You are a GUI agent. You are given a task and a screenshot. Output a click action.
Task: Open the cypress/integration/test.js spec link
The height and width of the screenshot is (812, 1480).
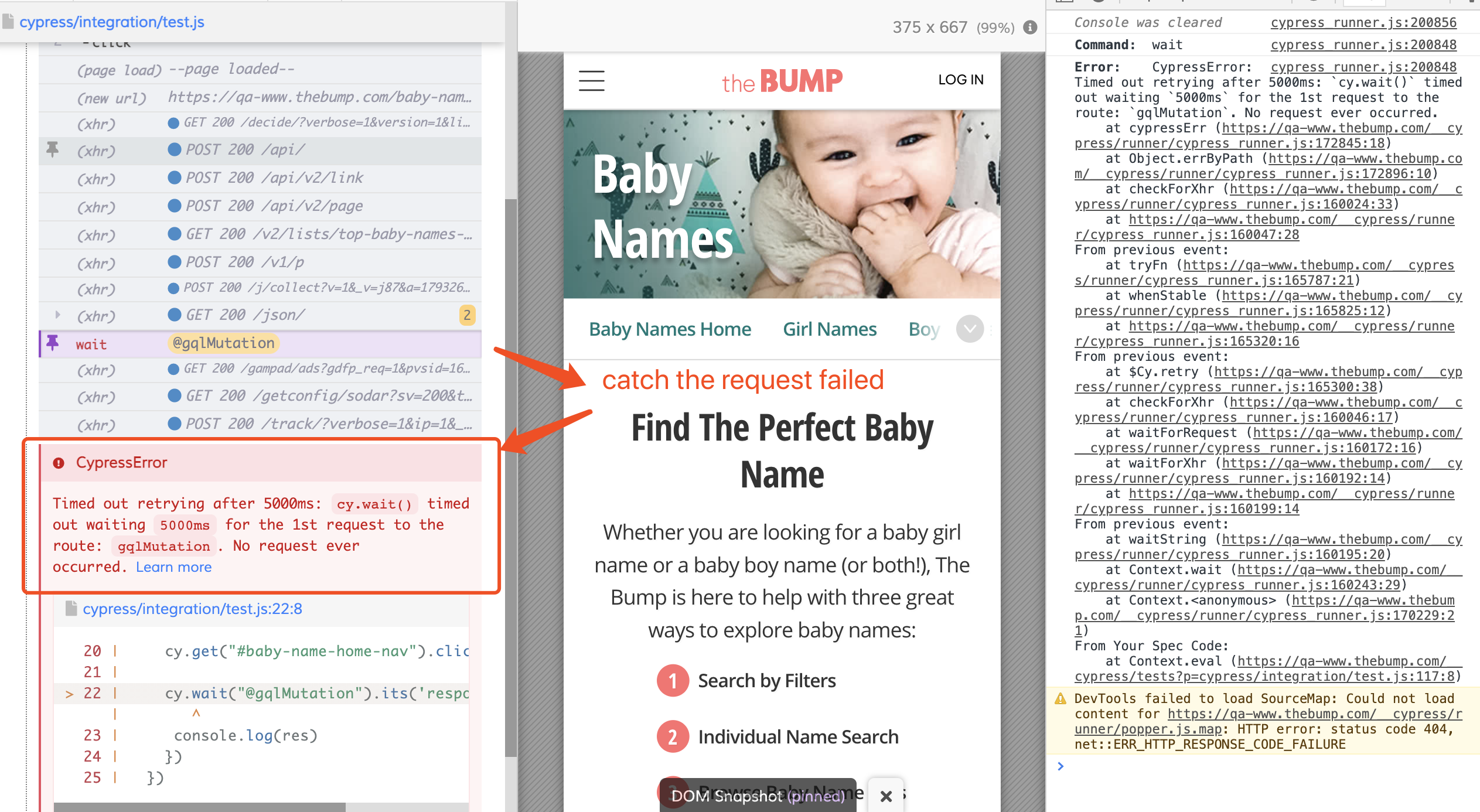pyautogui.click(x=112, y=22)
